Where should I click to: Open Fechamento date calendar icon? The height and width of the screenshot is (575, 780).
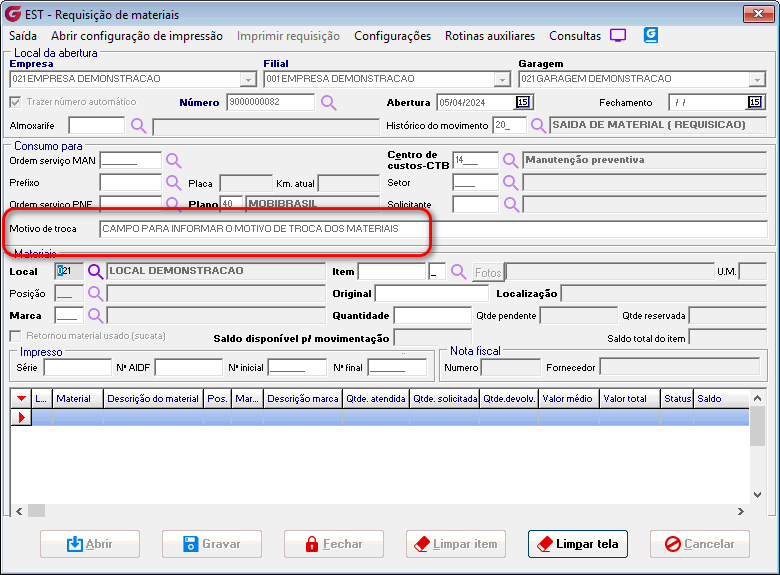755,102
